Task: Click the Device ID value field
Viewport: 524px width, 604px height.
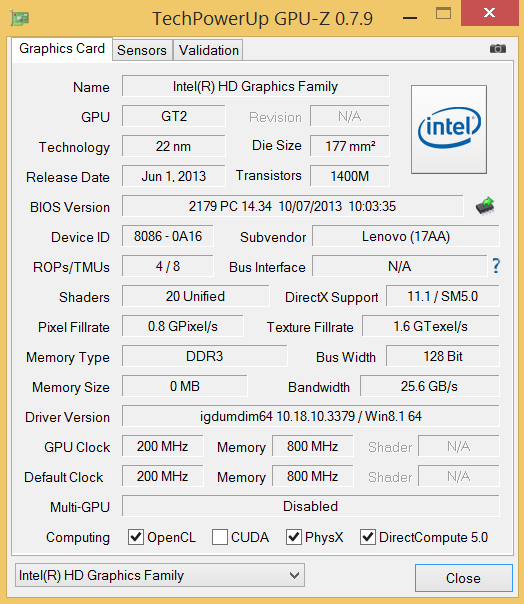Action: pos(168,236)
